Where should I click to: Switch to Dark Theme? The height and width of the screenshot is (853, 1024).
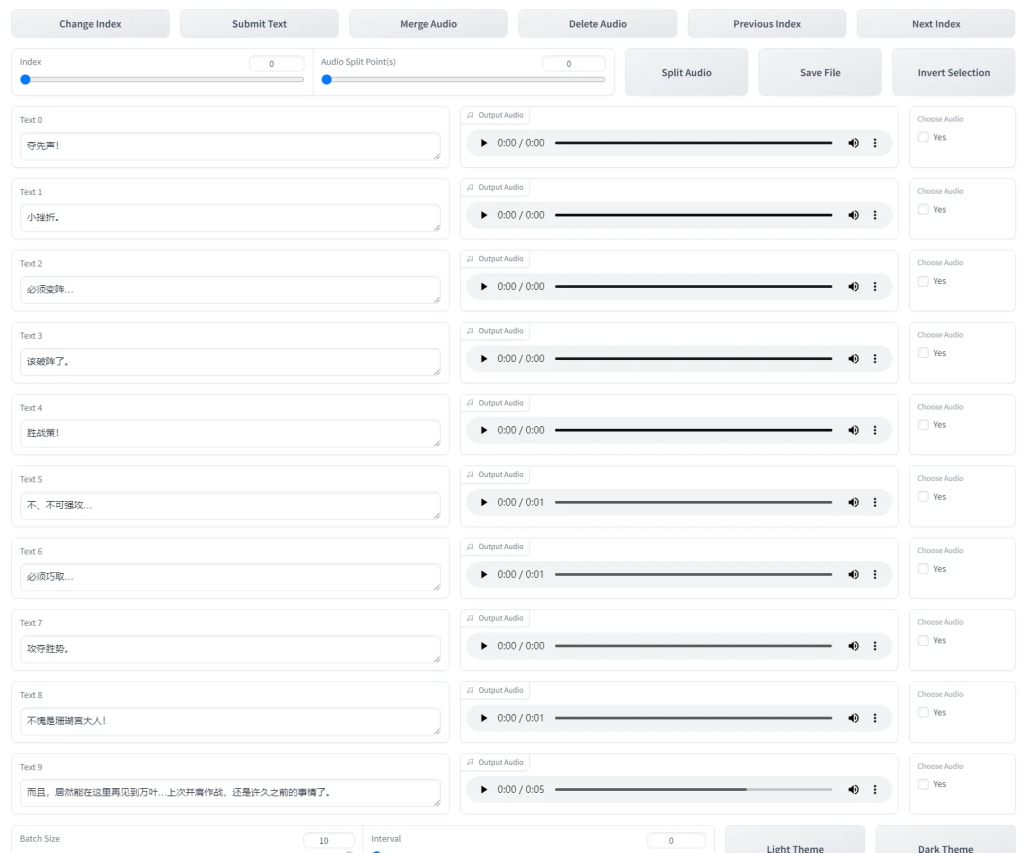coord(945,843)
